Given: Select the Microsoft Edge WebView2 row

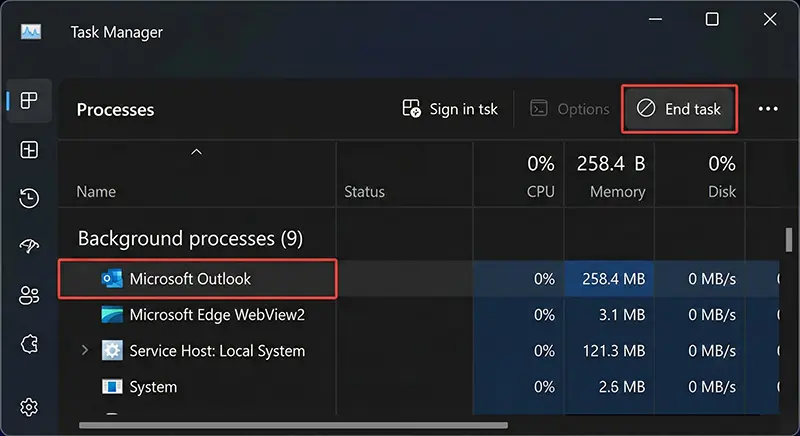Looking at the screenshot, I should (x=418, y=315).
